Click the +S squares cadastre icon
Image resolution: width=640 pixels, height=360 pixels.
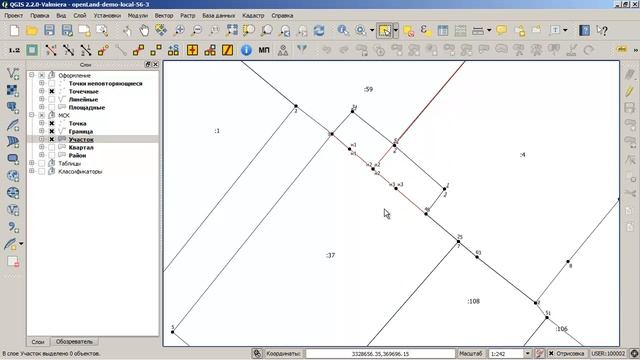click(173, 50)
